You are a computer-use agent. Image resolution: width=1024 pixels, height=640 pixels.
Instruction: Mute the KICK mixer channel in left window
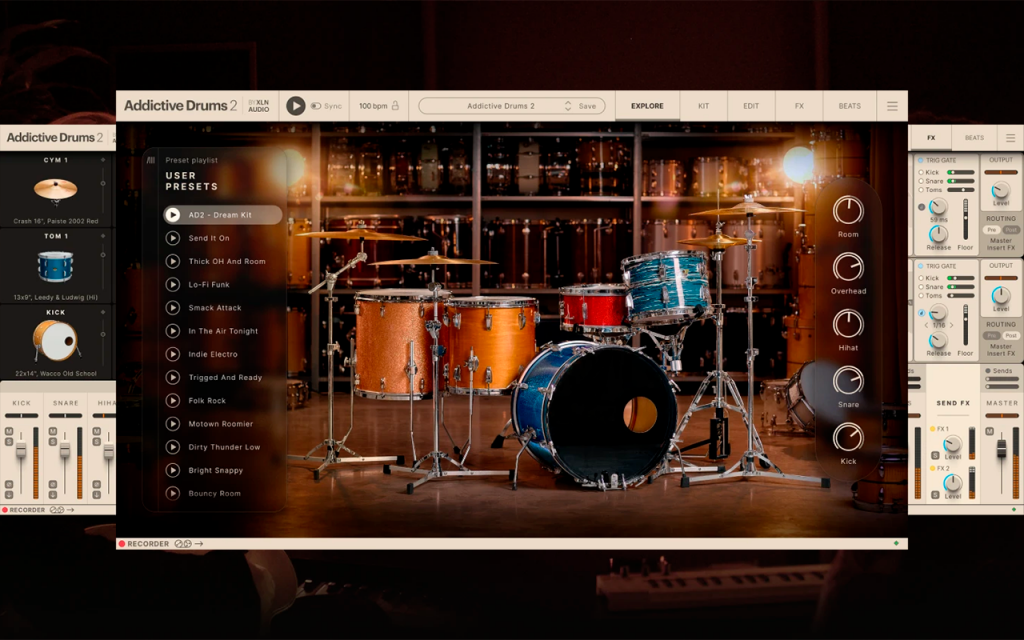click(x=9, y=432)
